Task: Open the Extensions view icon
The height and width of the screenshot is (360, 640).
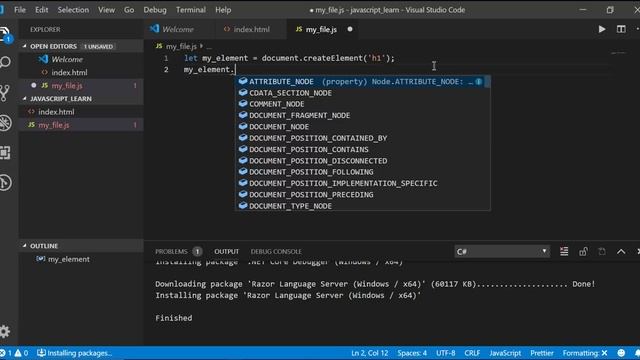Action: click(x=5, y=153)
